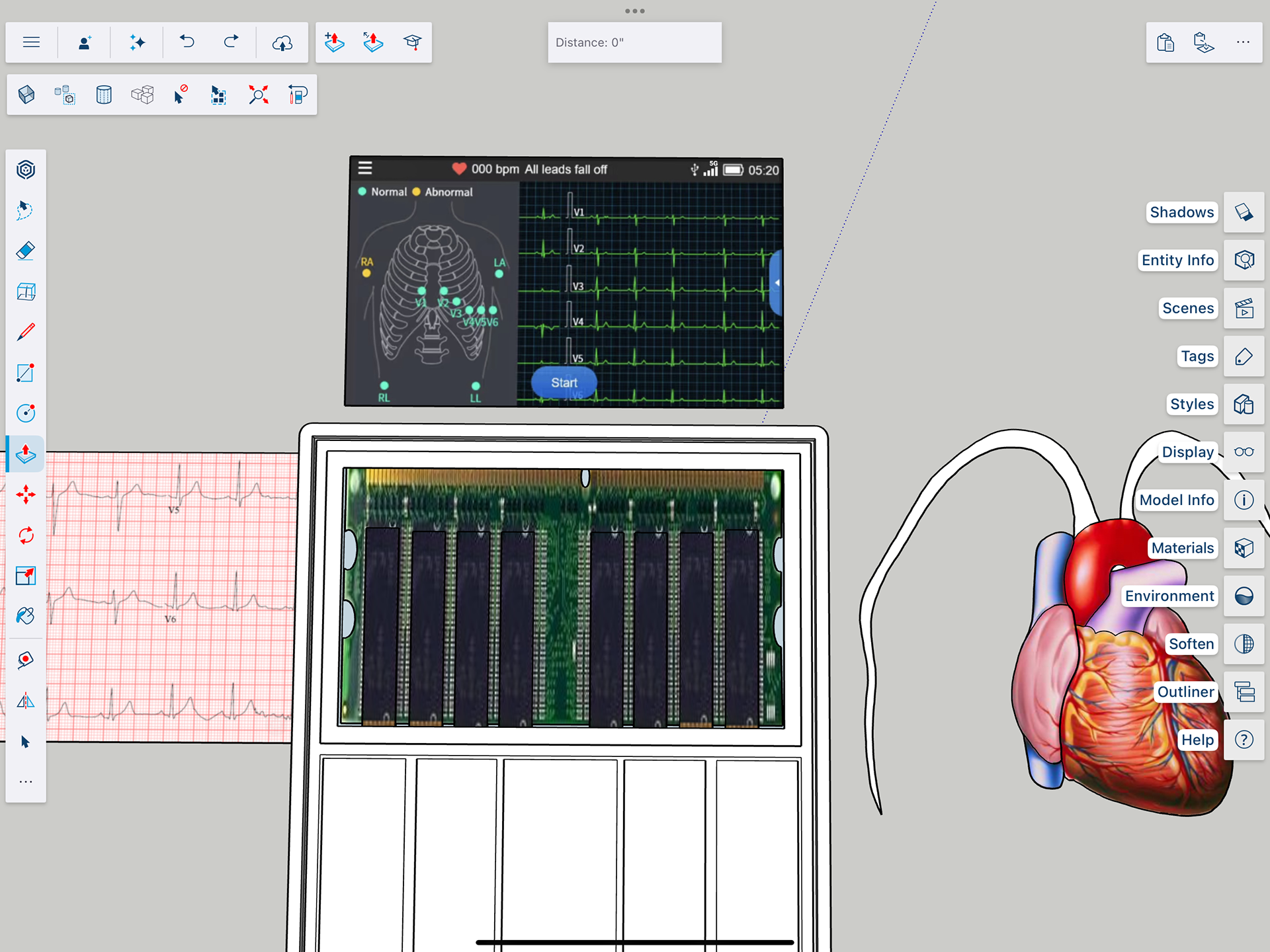Open the Materials panel

click(x=1244, y=548)
